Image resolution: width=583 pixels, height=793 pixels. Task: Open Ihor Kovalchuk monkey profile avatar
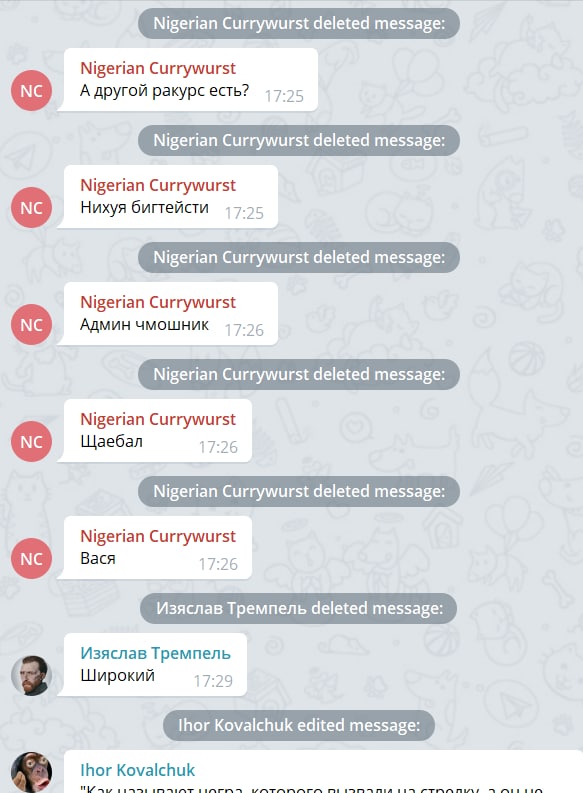[31, 772]
